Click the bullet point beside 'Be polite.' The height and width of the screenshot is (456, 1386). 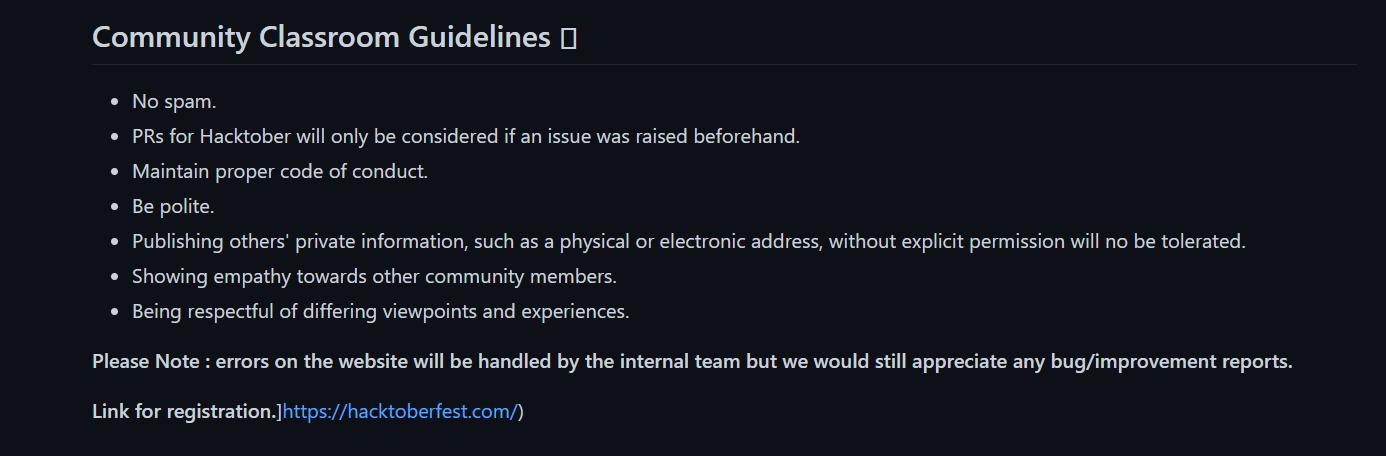click(118, 207)
